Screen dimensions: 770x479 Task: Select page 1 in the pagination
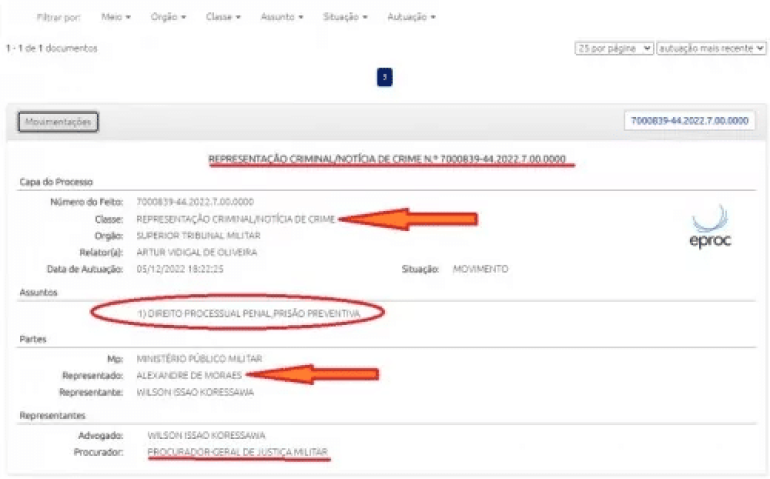[385, 77]
